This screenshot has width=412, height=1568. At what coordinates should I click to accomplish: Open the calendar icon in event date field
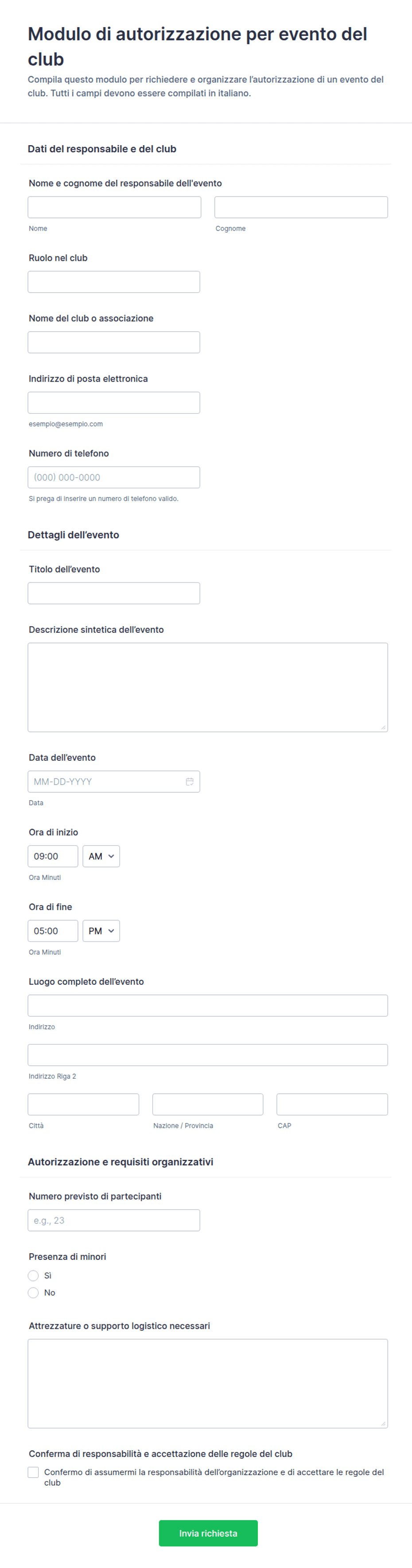coord(189,782)
